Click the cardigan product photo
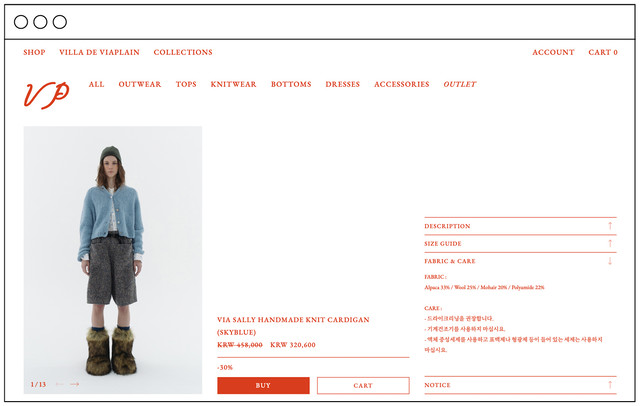The image size is (640, 406). coord(113,260)
